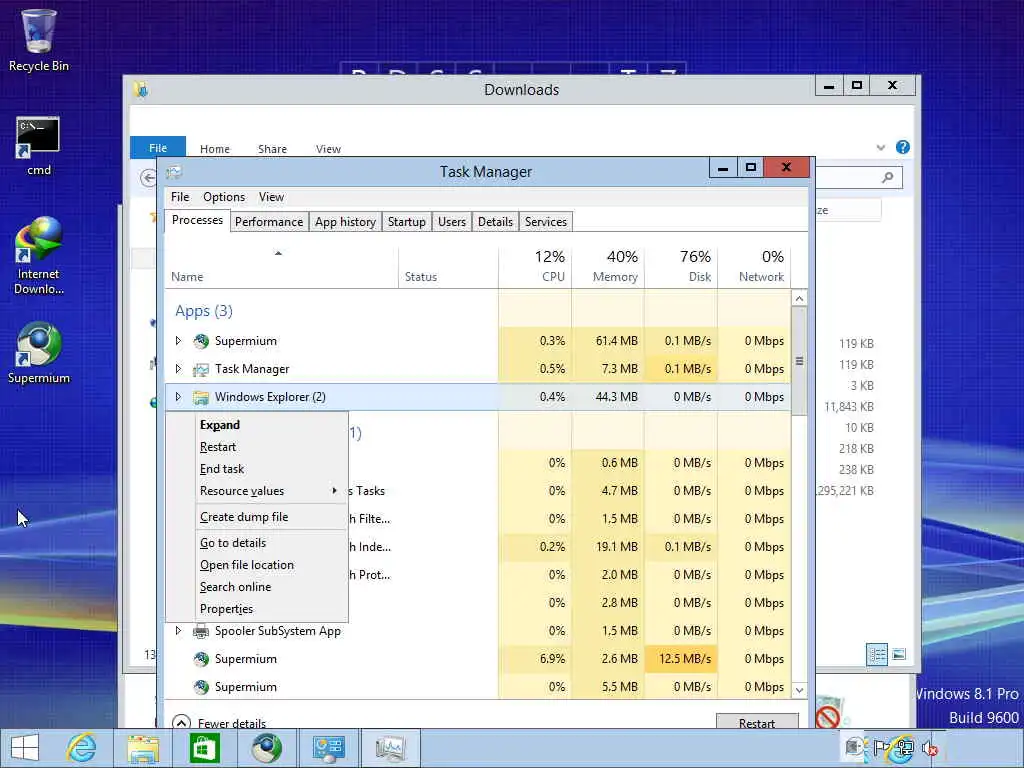Viewport: 1024px width, 768px height.
Task: Open Help in the Downloads window
Action: coord(903,147)
